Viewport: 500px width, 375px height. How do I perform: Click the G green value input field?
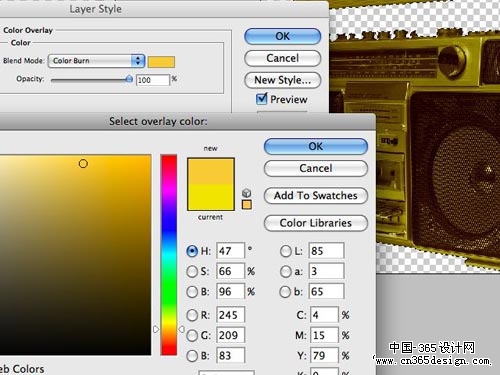(230, 335)
